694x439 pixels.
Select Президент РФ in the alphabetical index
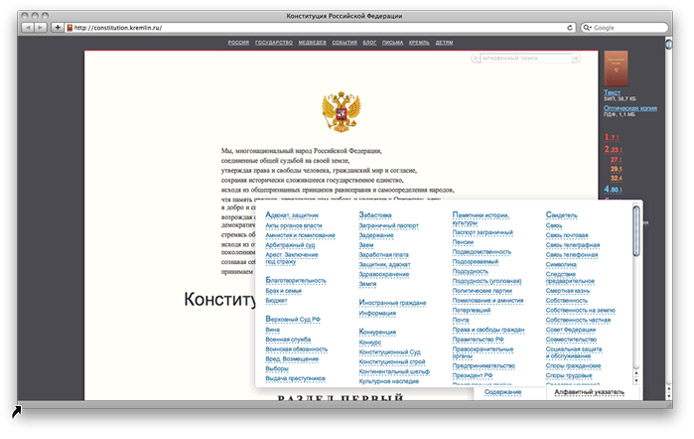pos(473,375)
